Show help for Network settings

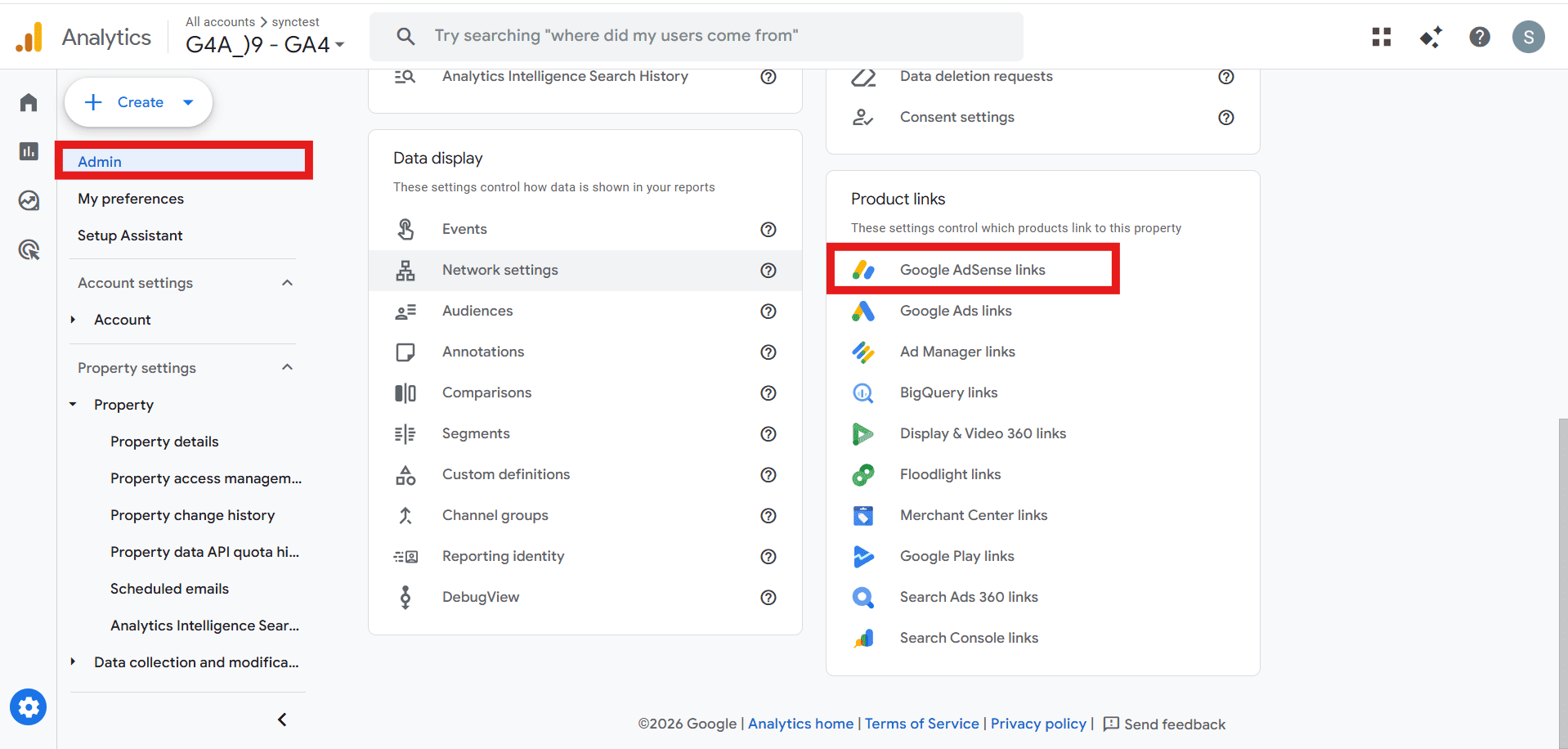(x=768, y=271)
